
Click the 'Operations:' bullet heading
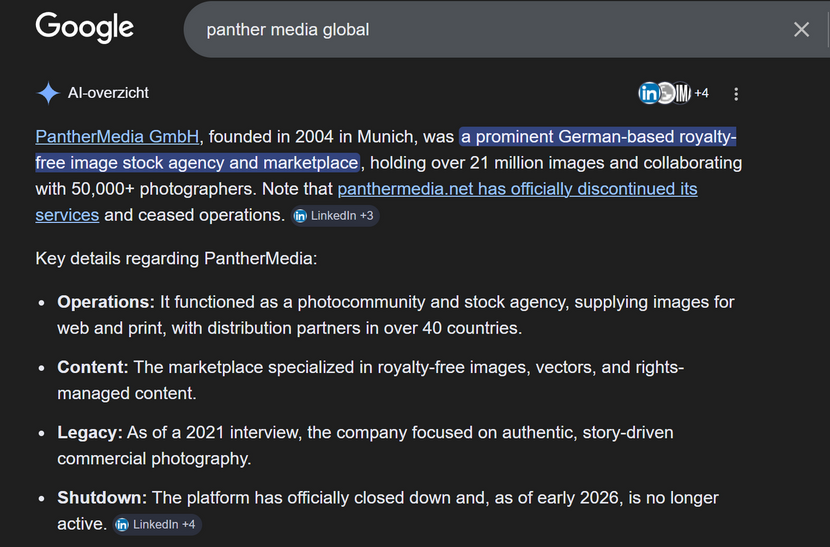[106, 302]
